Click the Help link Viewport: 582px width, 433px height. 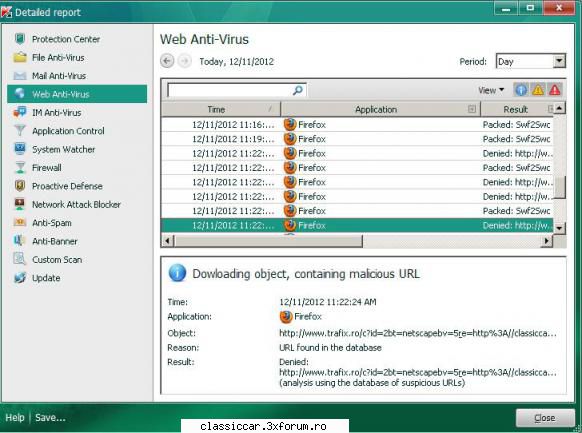coord(15,418)
